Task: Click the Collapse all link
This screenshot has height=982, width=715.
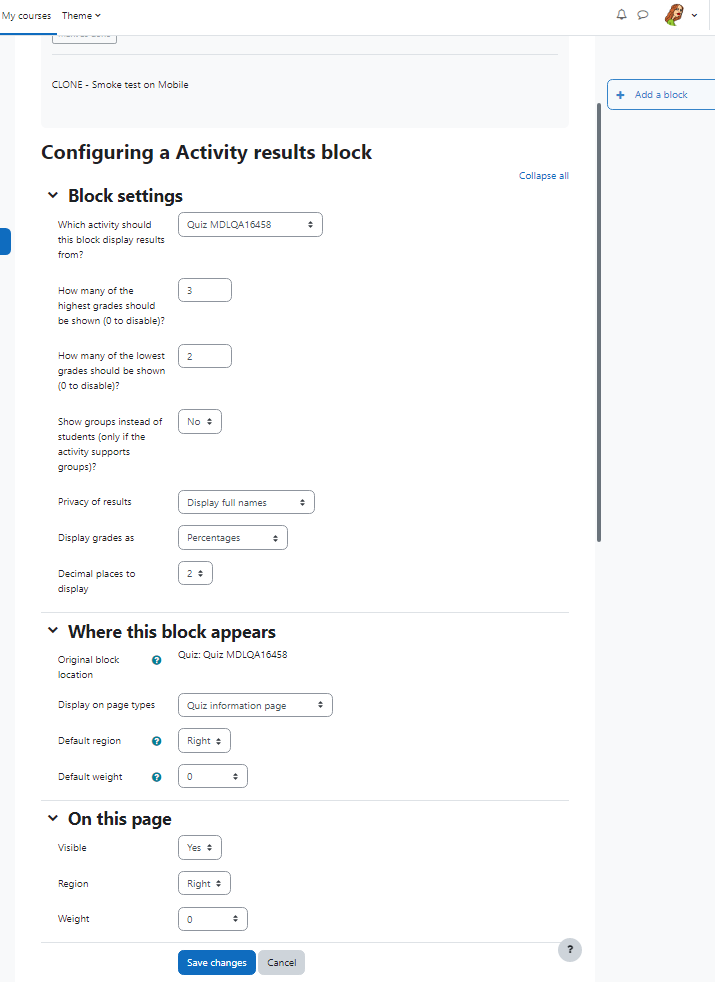Action: (543, 176)
